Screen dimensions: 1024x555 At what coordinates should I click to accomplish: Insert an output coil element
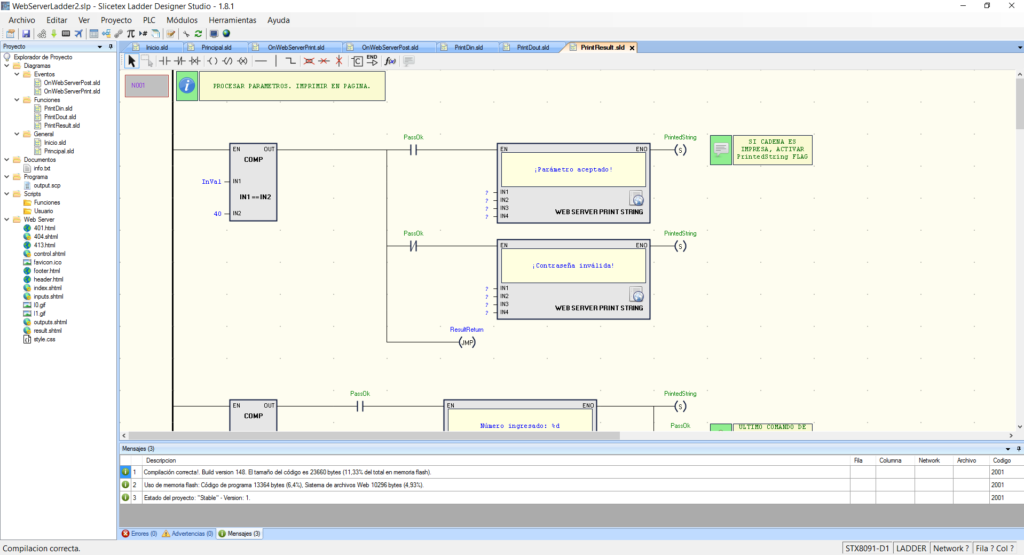213,61
